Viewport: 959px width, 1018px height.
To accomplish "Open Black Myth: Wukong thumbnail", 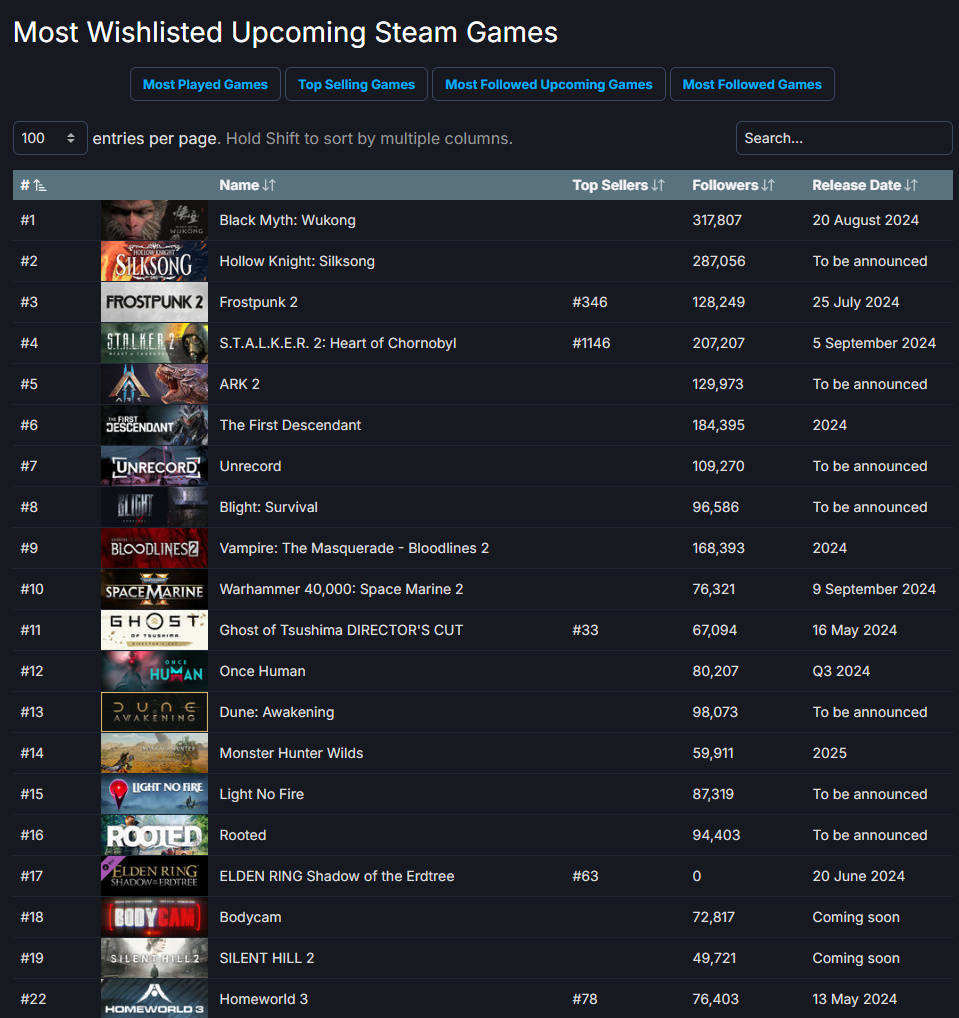I will pos(155,220).
